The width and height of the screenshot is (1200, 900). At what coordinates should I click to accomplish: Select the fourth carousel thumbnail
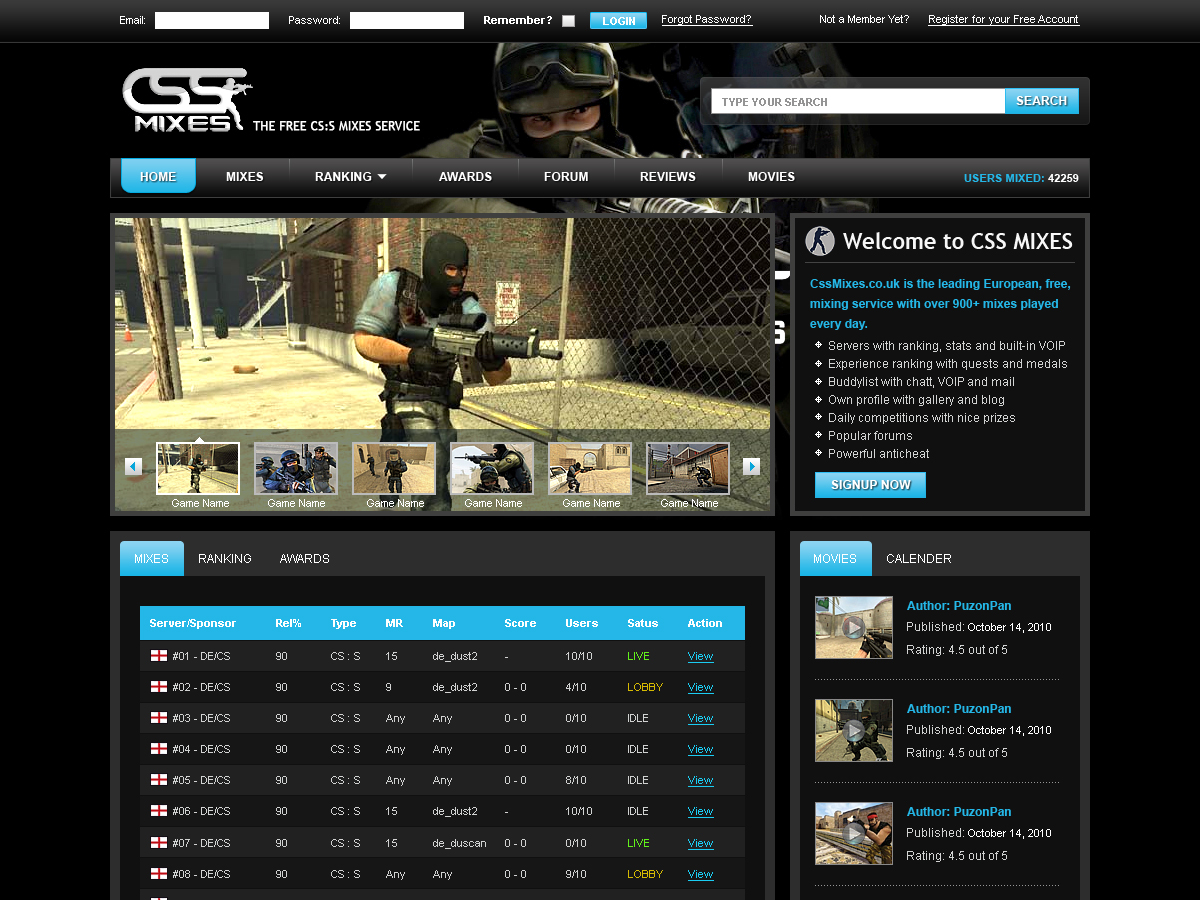pyautogui.click(x=492, y=469)
